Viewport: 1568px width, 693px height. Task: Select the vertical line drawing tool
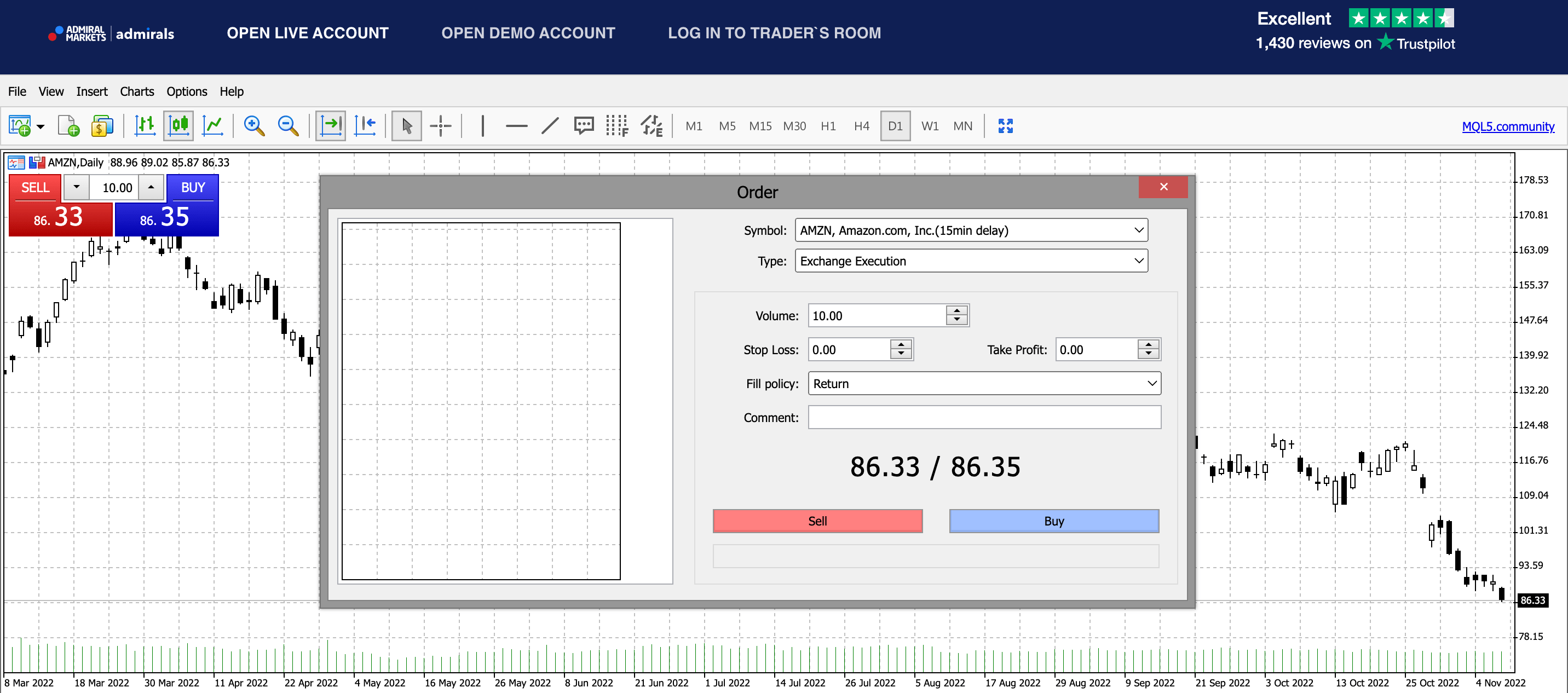pos(483,126)
